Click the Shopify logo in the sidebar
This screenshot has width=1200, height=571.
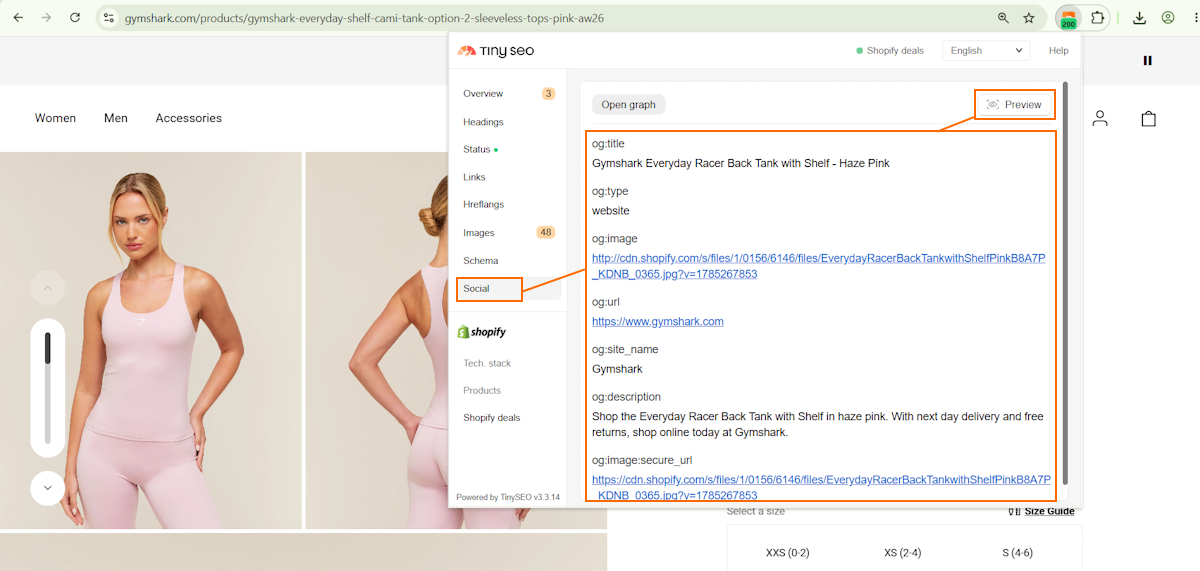pyautogui.click(x=482, y=332)
